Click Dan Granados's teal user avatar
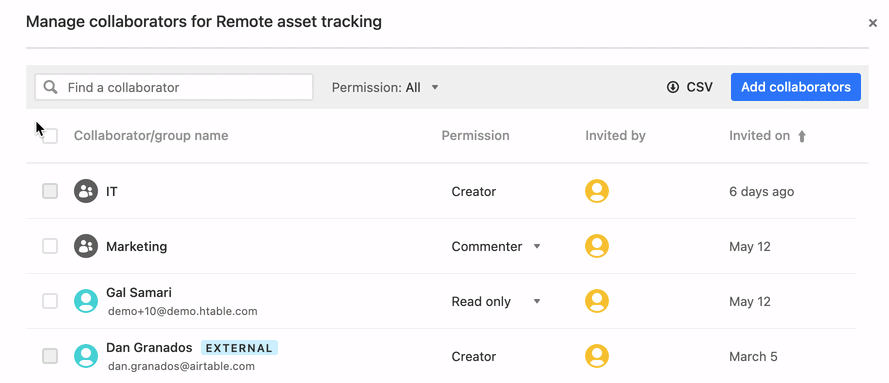Viewport: 889px width, 383px height. pos(86,356)
